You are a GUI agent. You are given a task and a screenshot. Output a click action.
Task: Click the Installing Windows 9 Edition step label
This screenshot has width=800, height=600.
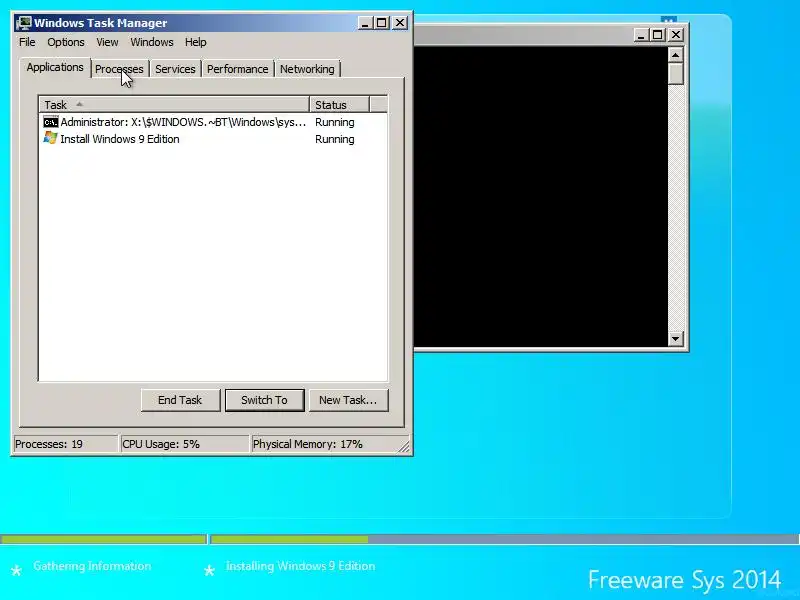[301, 566]
